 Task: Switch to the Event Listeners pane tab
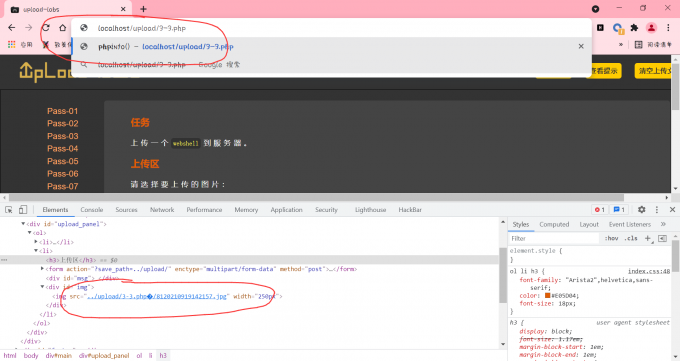click(630, 224)
